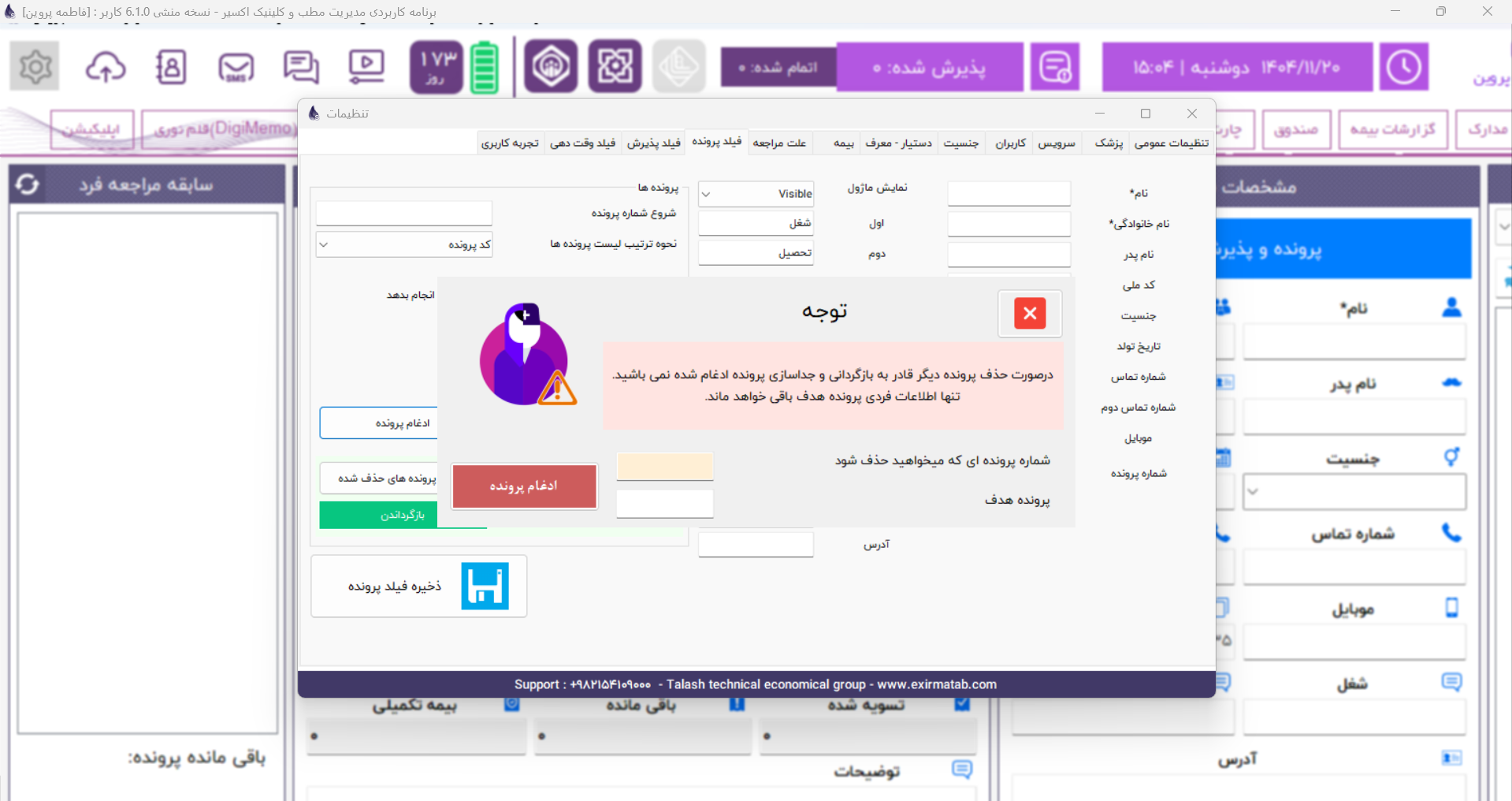Screen dimensions: 1512x801
Task: Click the blue floppy disk save icon
Action: [485, 586]
